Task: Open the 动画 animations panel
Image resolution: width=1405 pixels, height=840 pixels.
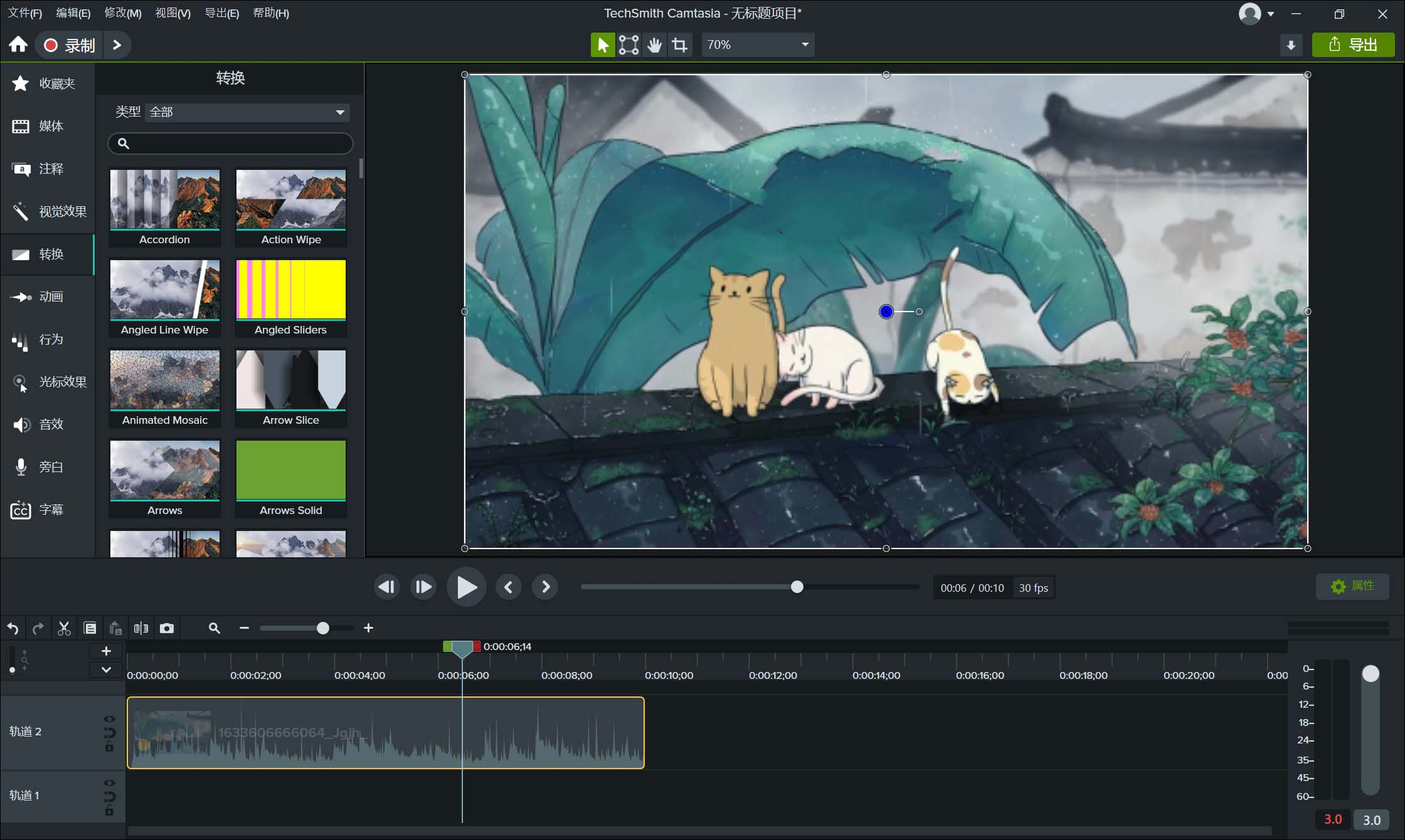Action: [x=48, y=297]
